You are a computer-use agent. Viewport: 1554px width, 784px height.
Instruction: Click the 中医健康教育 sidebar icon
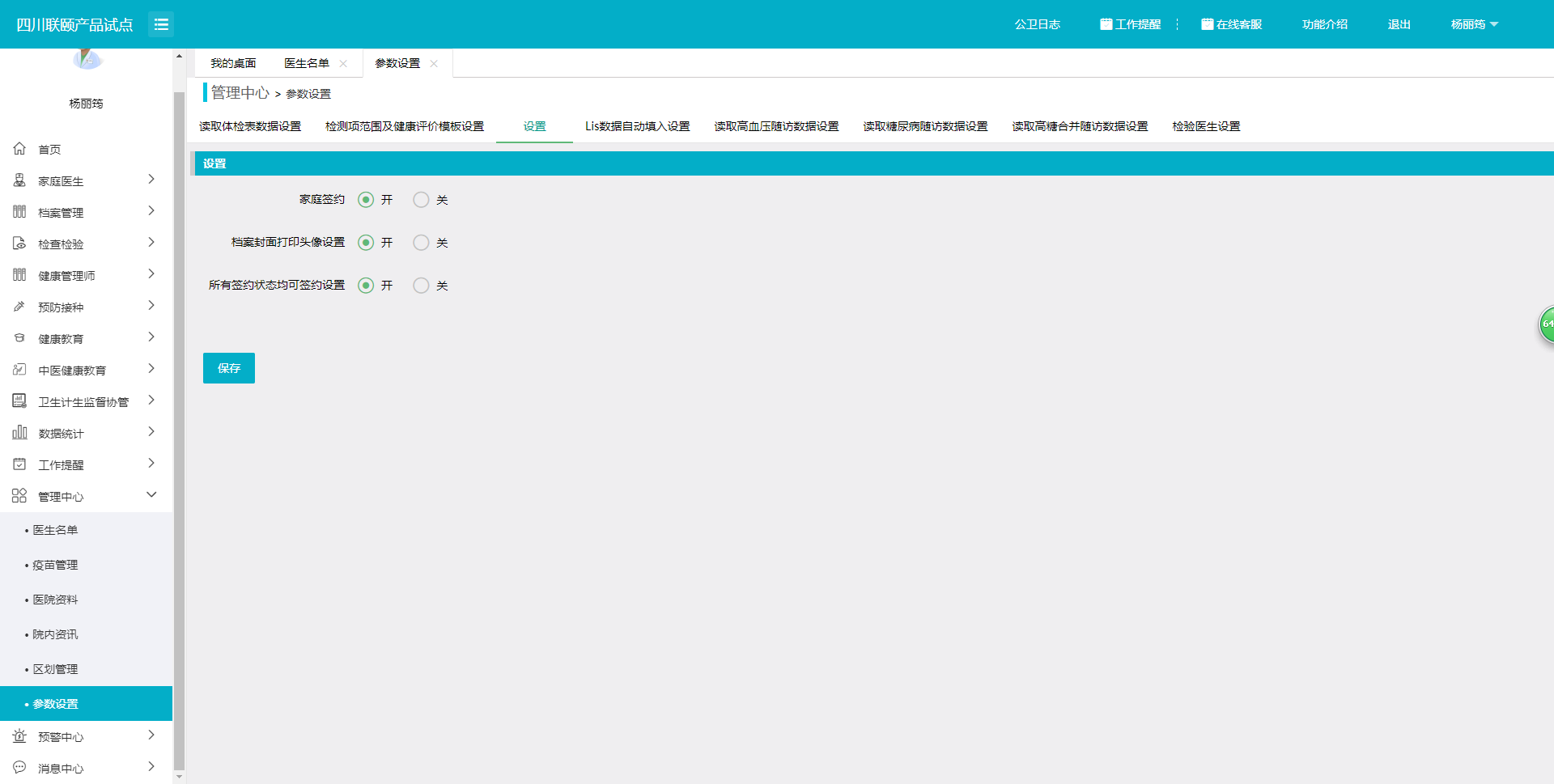(x=19, y=370)
